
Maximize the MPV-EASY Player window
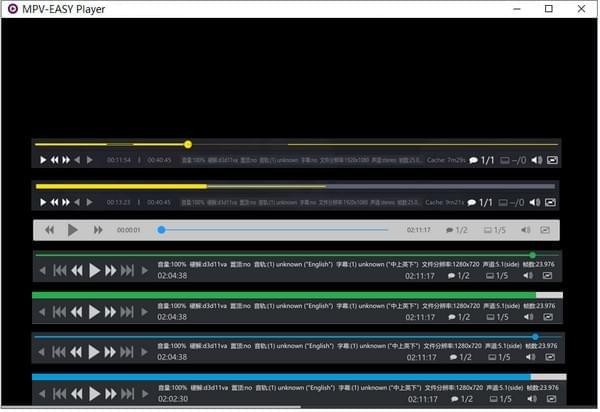pos(549,8)
